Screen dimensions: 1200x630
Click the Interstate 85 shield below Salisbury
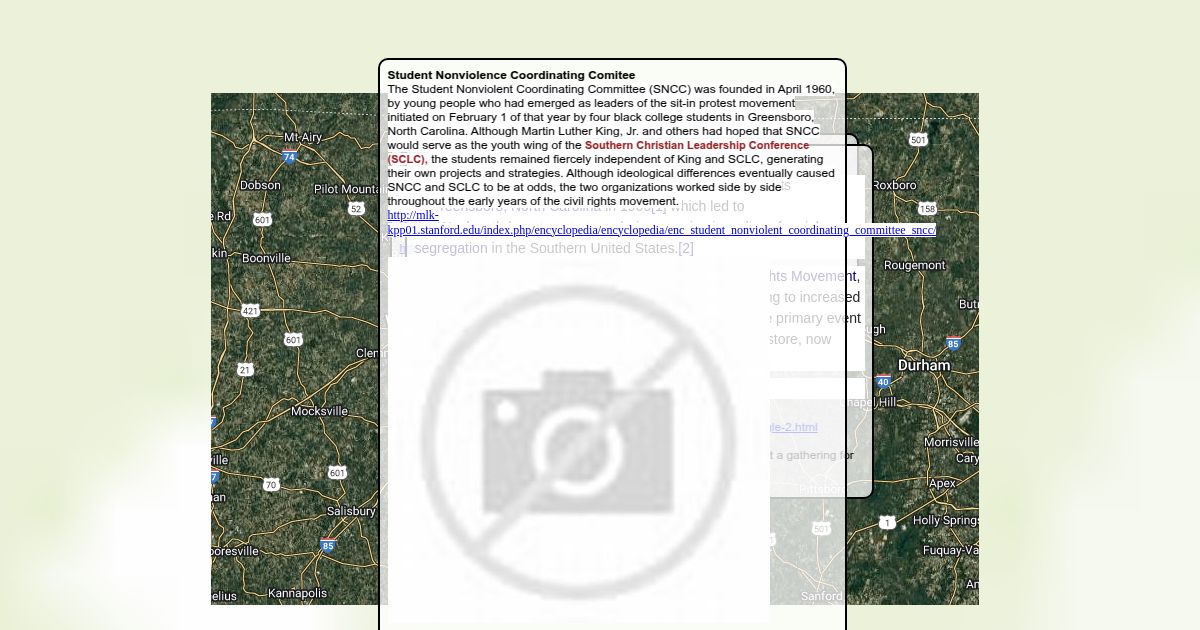click(327, 546)
